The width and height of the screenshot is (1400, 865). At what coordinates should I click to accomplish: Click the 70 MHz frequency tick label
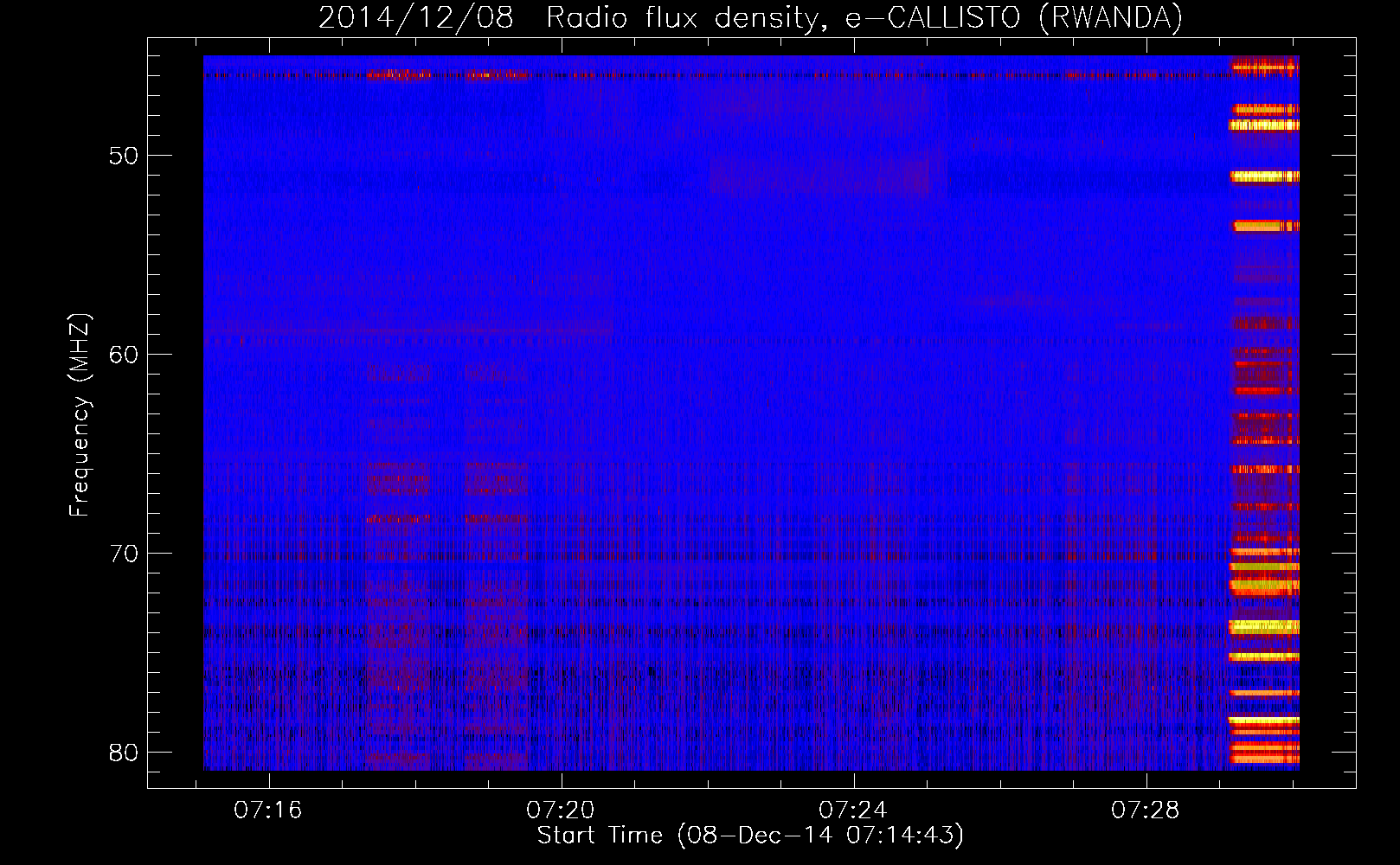click(x=124, y=554)
